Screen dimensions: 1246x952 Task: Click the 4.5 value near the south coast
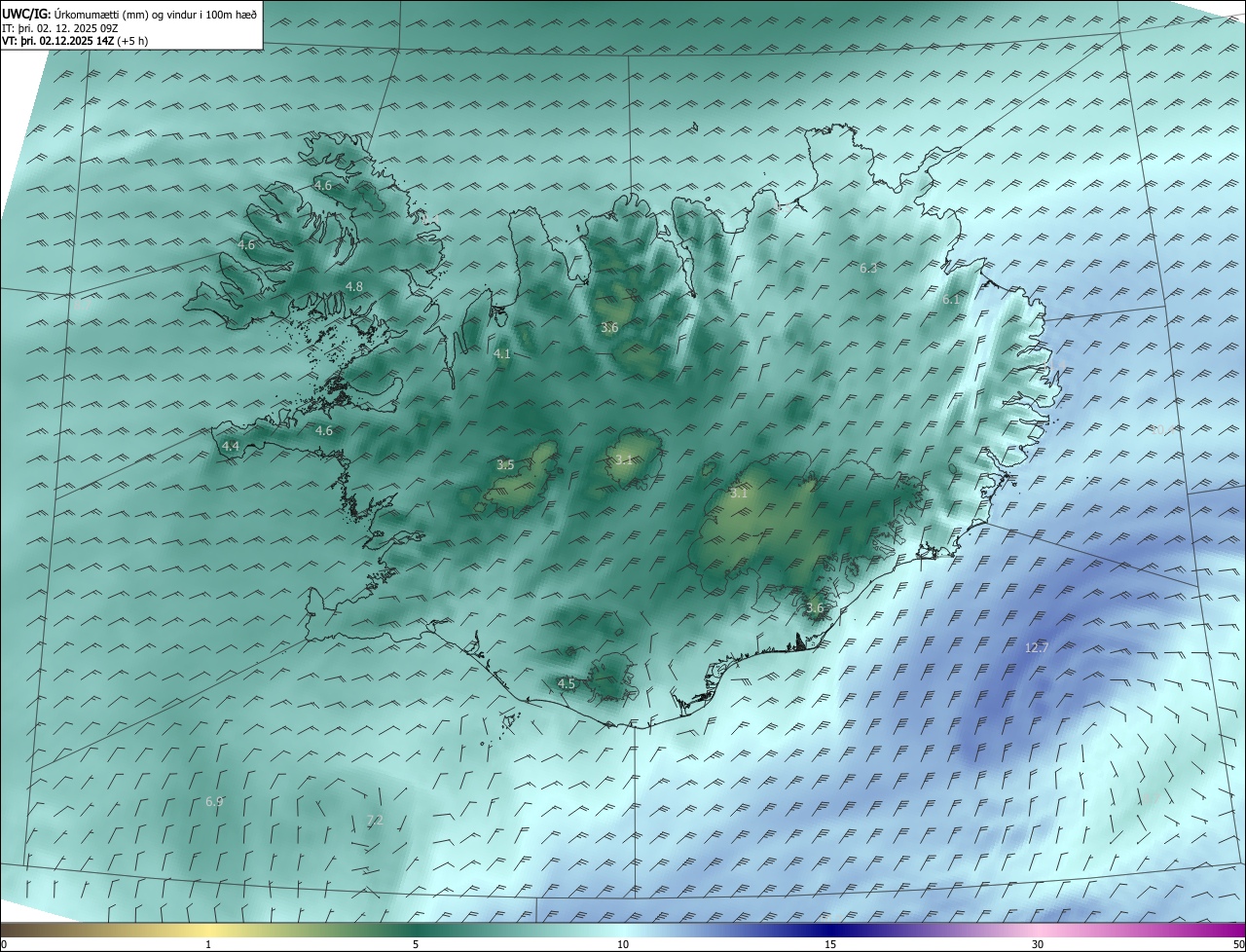567,683
